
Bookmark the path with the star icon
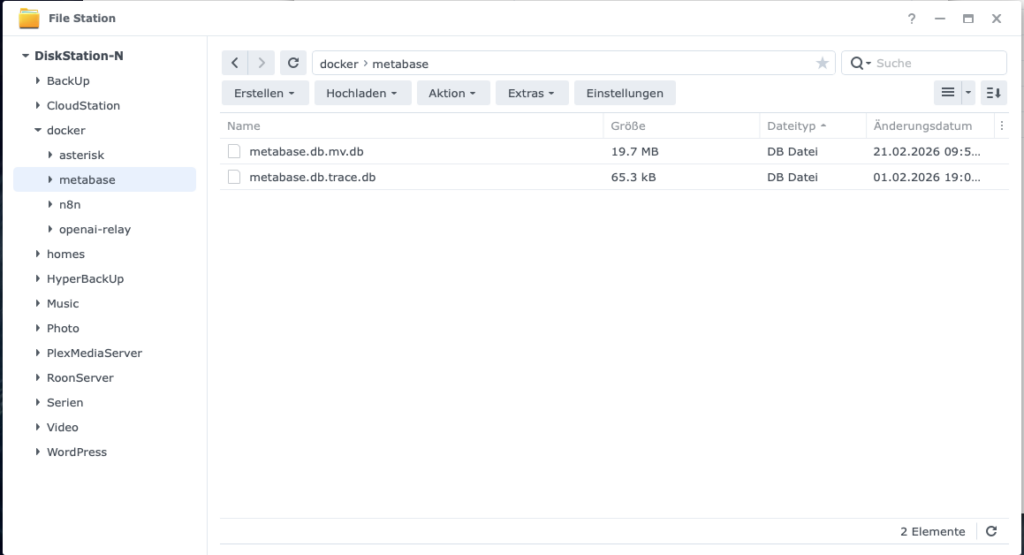click(822, 63)
